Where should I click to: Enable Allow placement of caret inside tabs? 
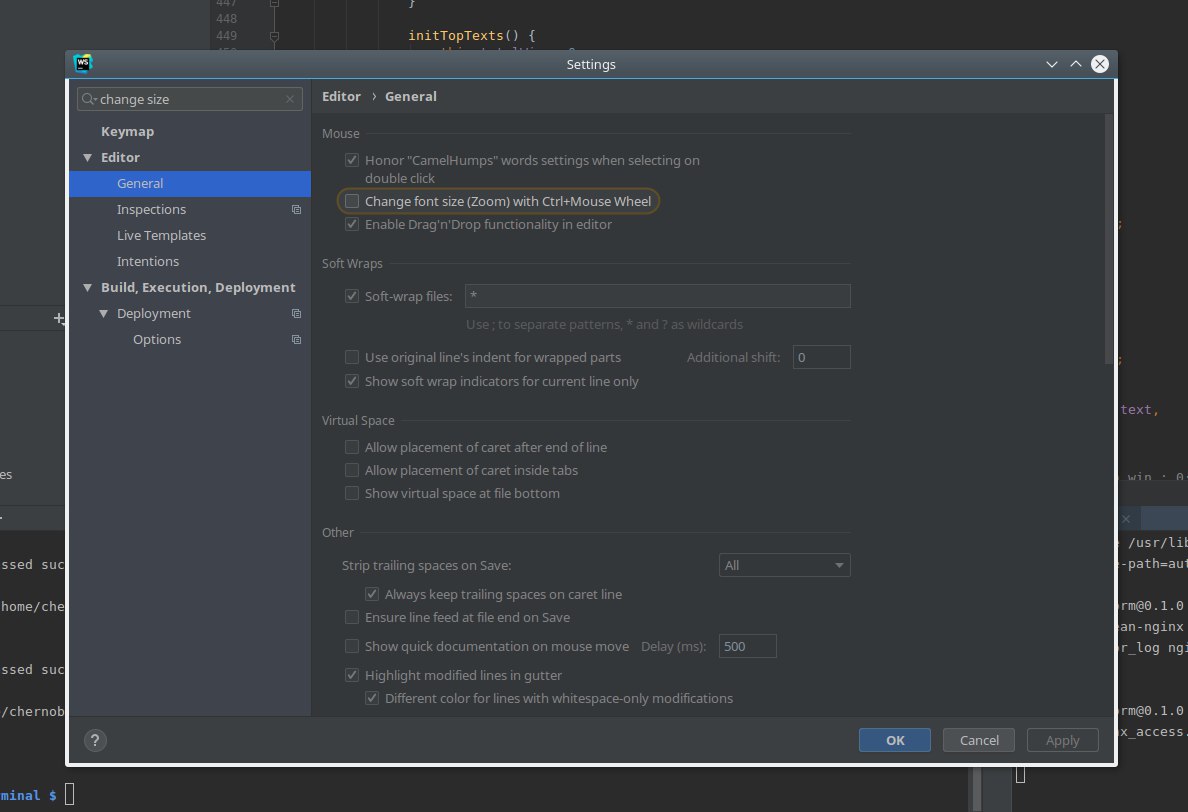coord(352,470)
